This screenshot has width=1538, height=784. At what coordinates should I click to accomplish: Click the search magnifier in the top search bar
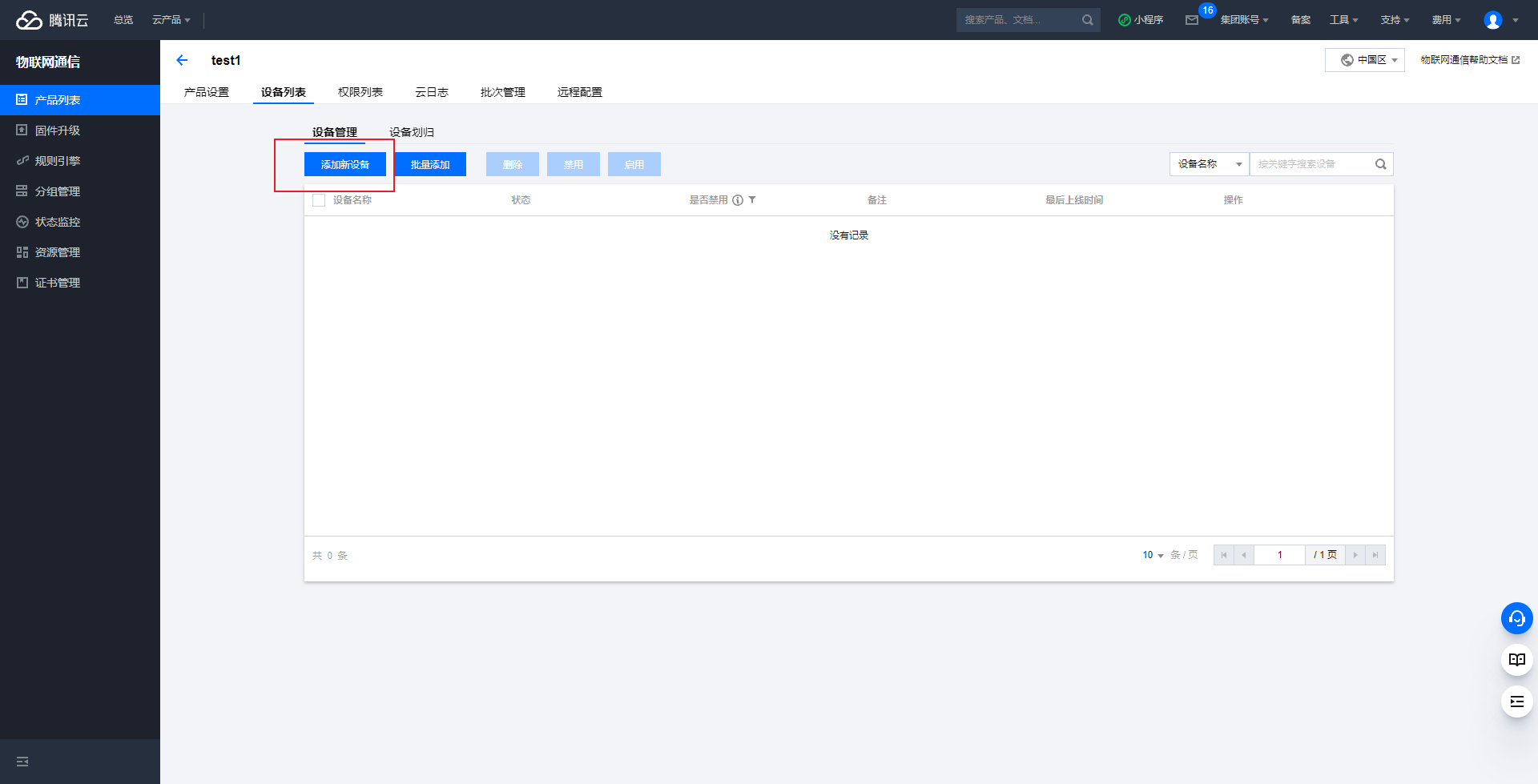pos(1087,20)
